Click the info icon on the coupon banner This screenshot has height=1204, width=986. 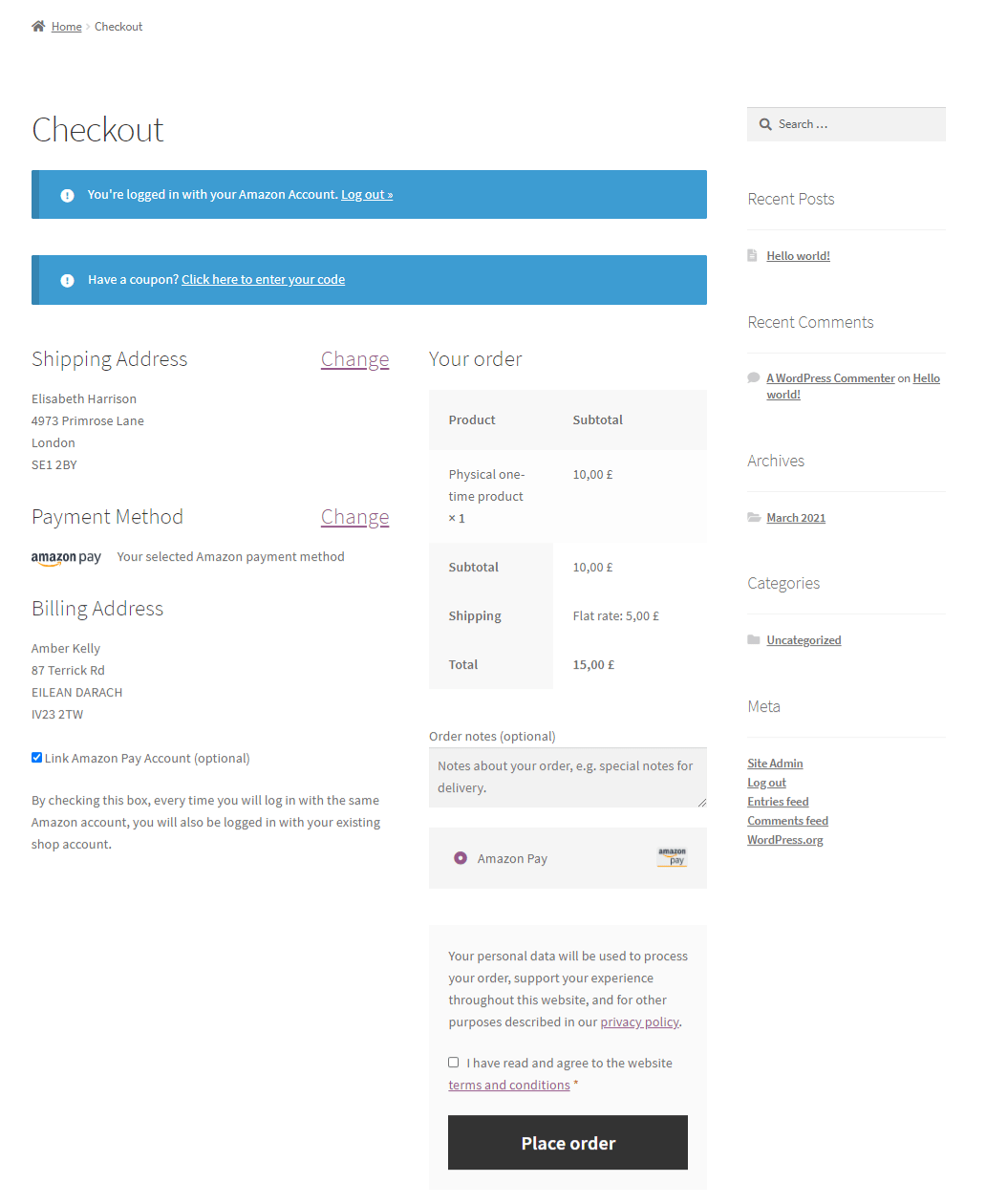coord(67,279)
